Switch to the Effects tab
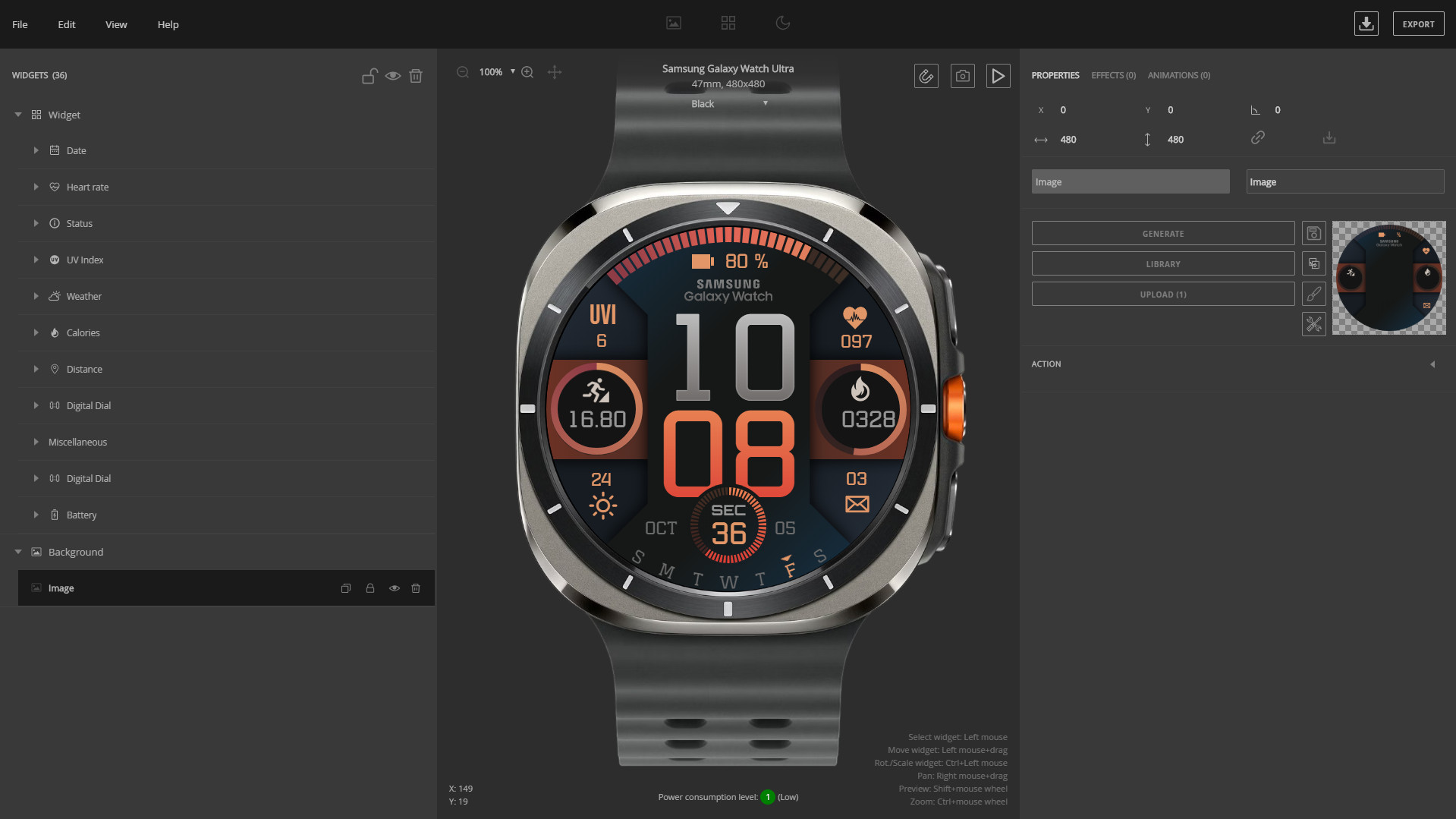 point(1113,75)
